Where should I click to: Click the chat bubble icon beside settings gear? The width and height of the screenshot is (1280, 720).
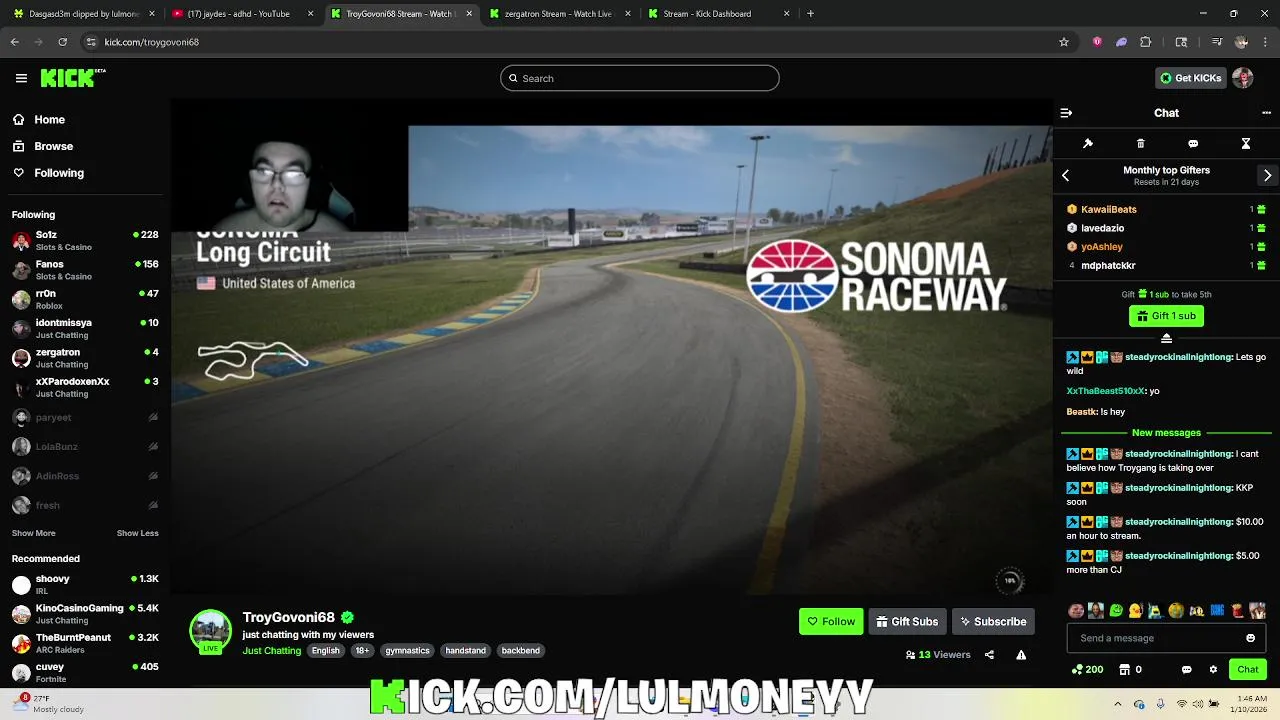1187,669
